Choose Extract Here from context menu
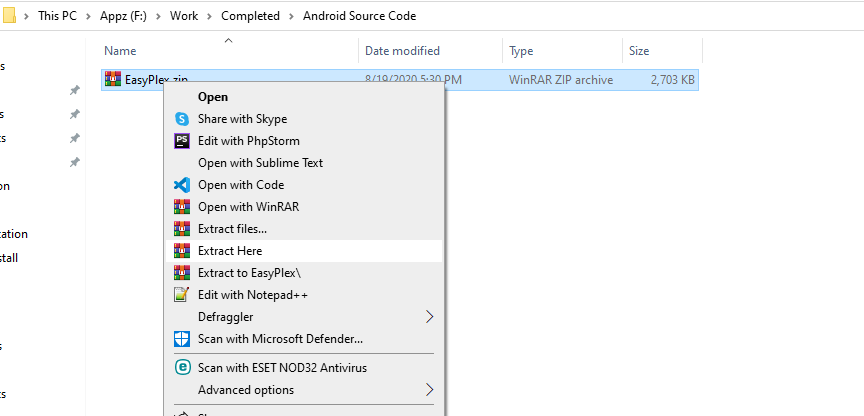 230,251
